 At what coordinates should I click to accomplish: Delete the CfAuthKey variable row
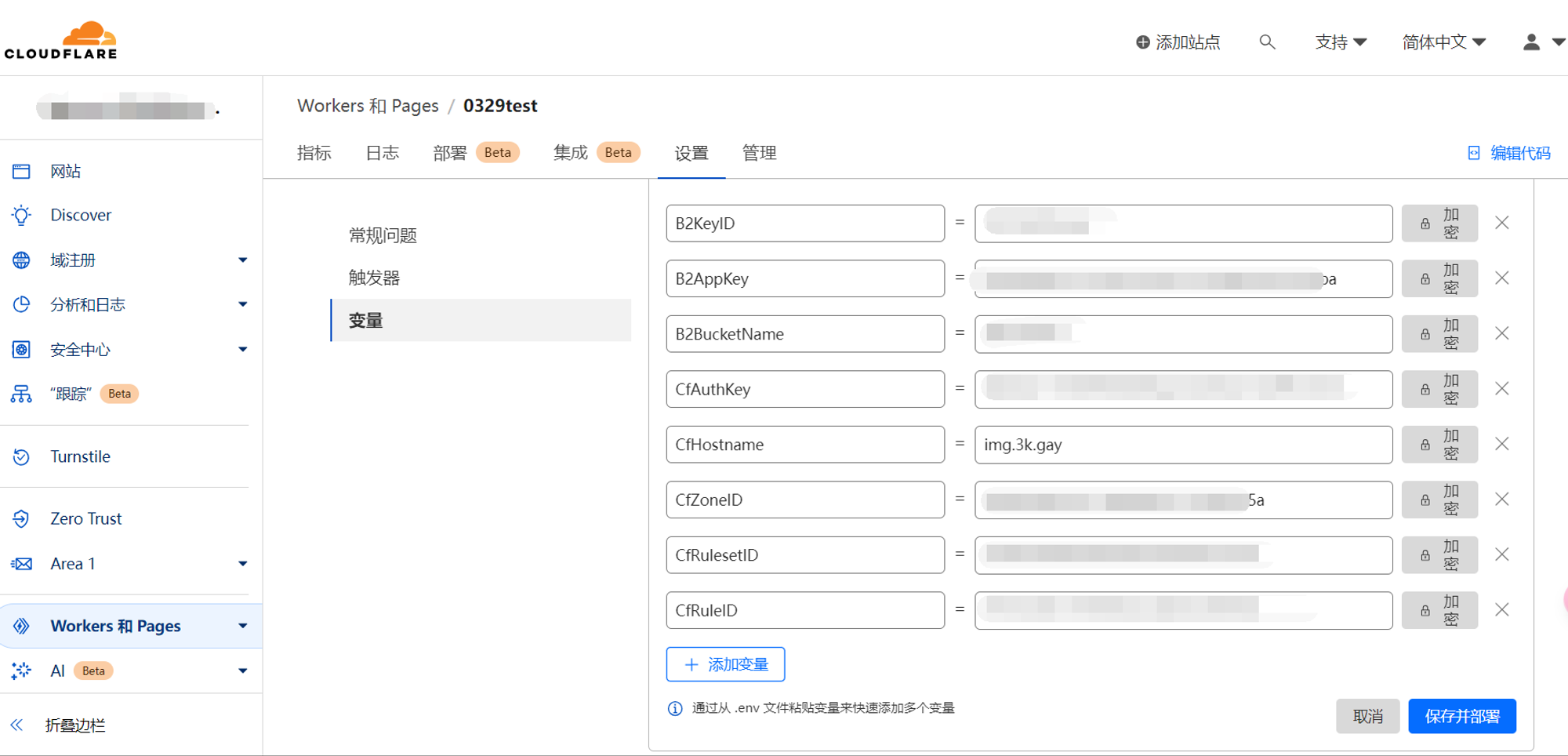coord(1502,388)
